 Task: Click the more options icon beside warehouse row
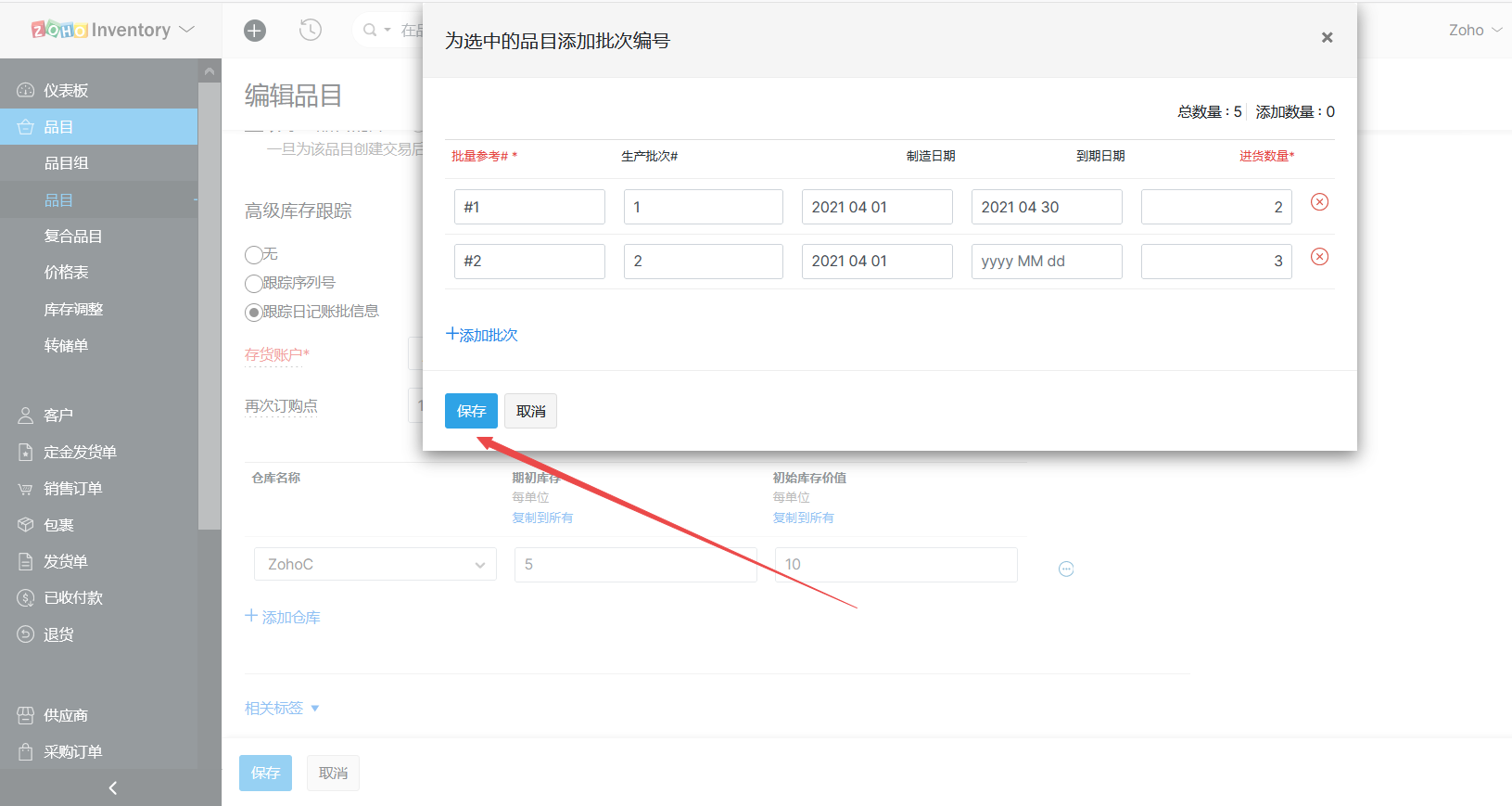pos(1066,569)
